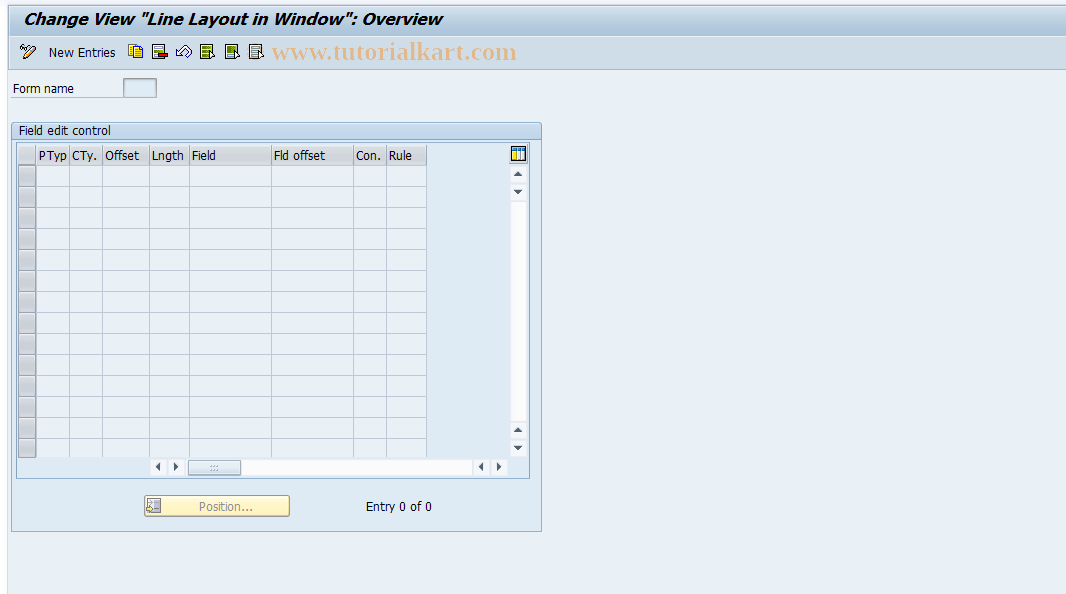Viewport: 1066px width, 594px height.
Task: Click the scroll-right arrow beside the scroll thumb
Action: 175,467
